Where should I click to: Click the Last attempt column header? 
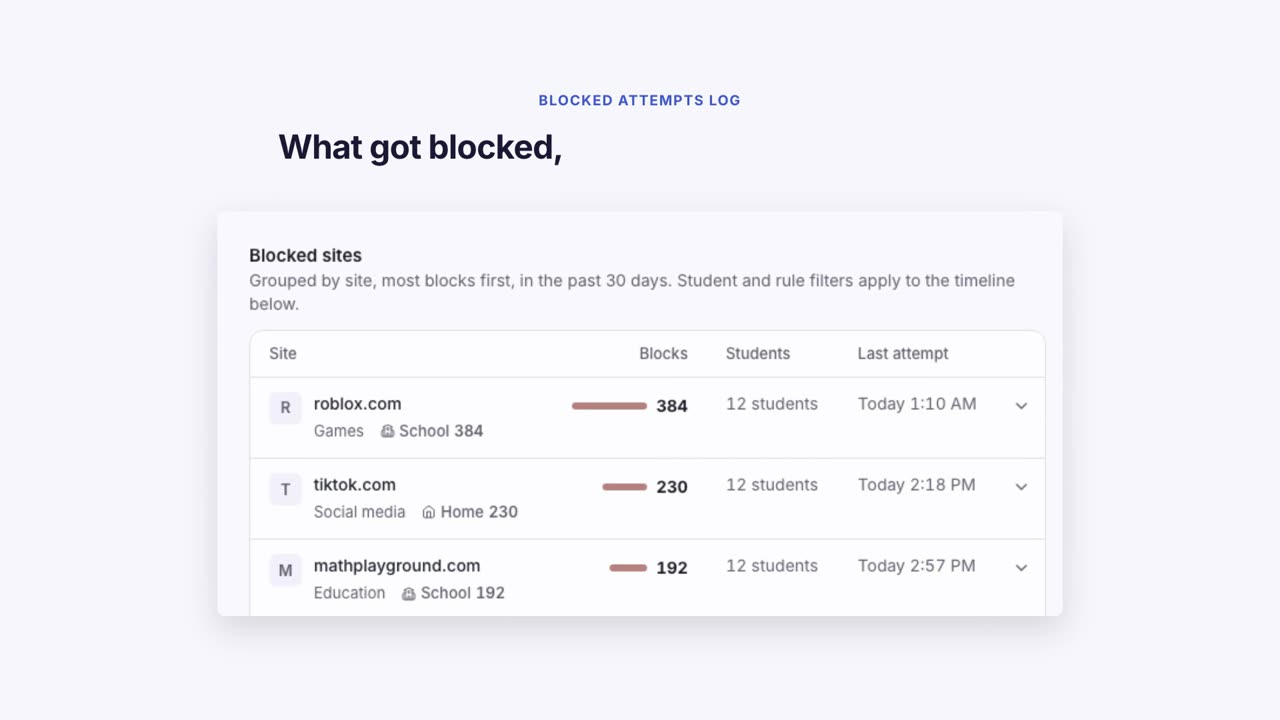pyautogui.click(x=903, y=353)
